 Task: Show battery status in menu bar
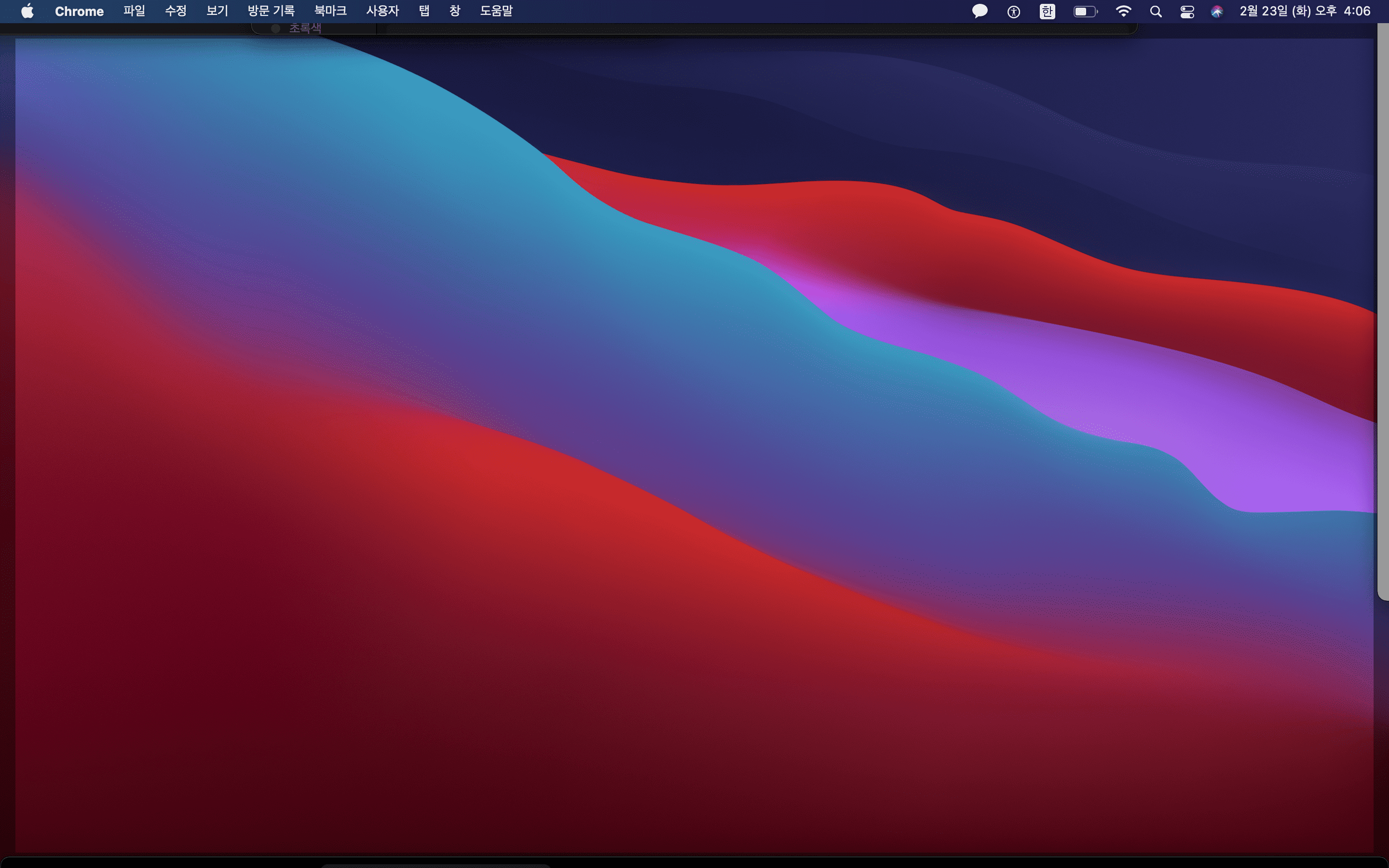(1085, 12)
